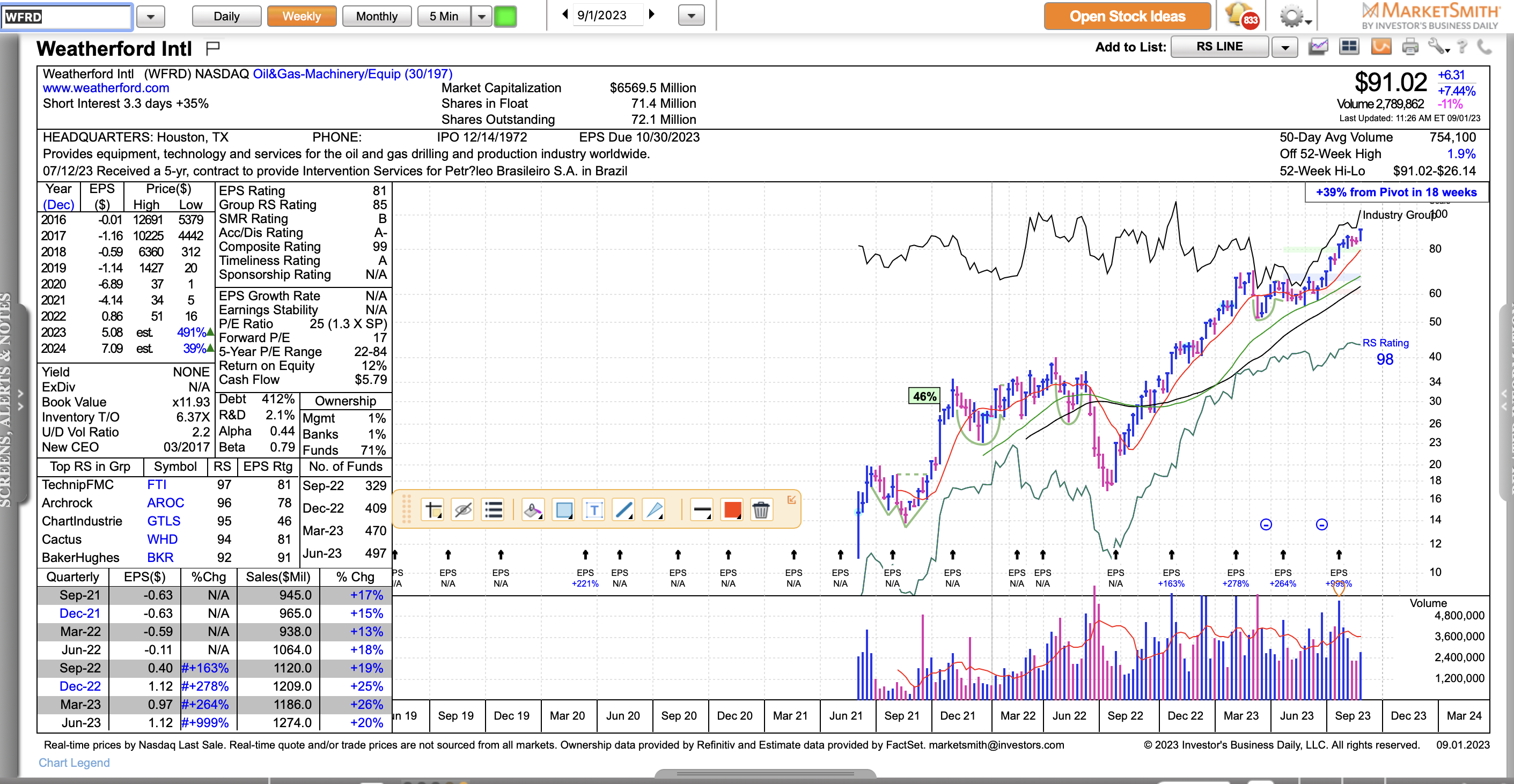Open the orange pattern recognition icon
Image resolution: width=1514 pixels, height=784 pixels.
(1381, 47)
